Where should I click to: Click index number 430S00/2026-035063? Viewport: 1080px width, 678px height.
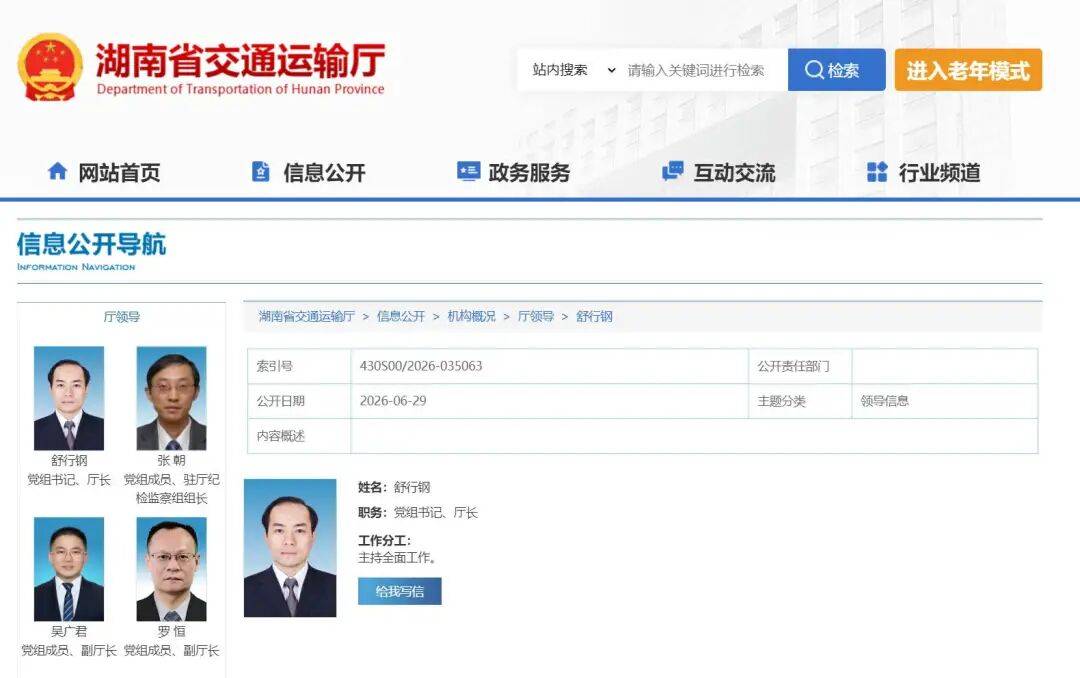pos(421,366)
